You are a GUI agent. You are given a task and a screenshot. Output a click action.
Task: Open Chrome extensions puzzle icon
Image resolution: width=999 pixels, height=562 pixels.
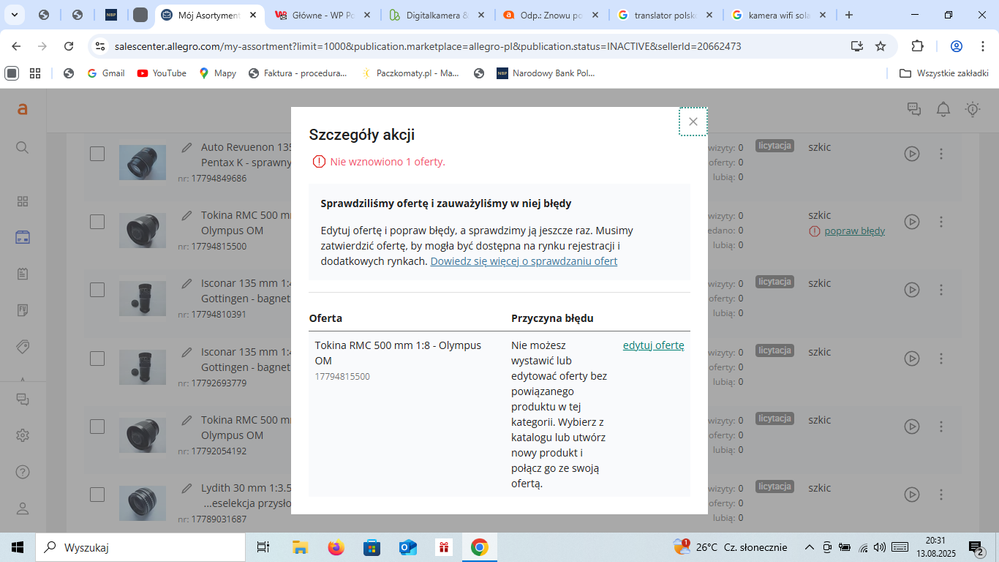(917, 46)
